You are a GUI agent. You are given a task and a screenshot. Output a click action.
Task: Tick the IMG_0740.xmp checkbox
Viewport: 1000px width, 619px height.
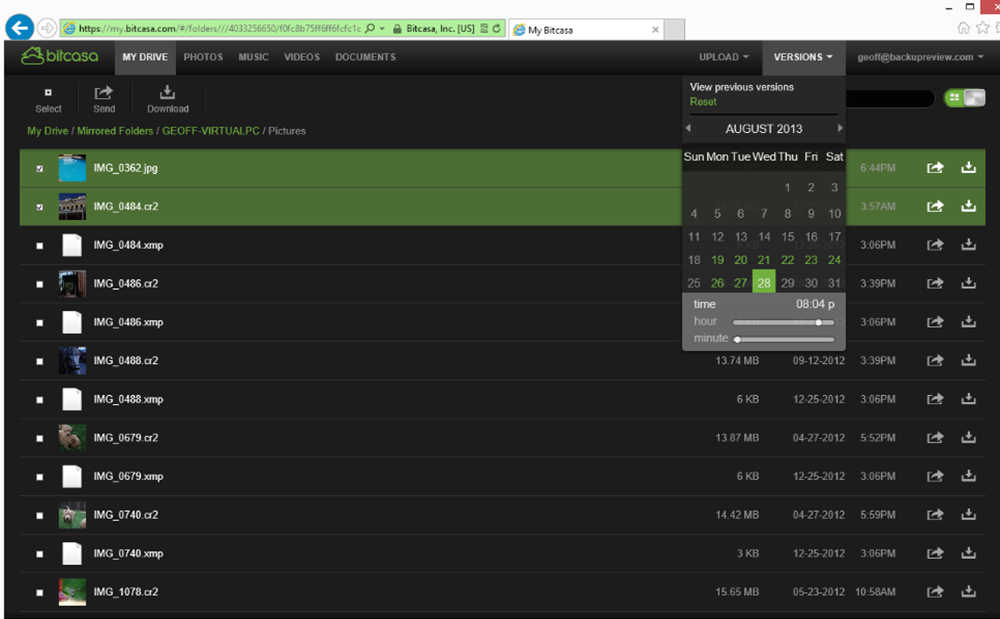(40, 554)
